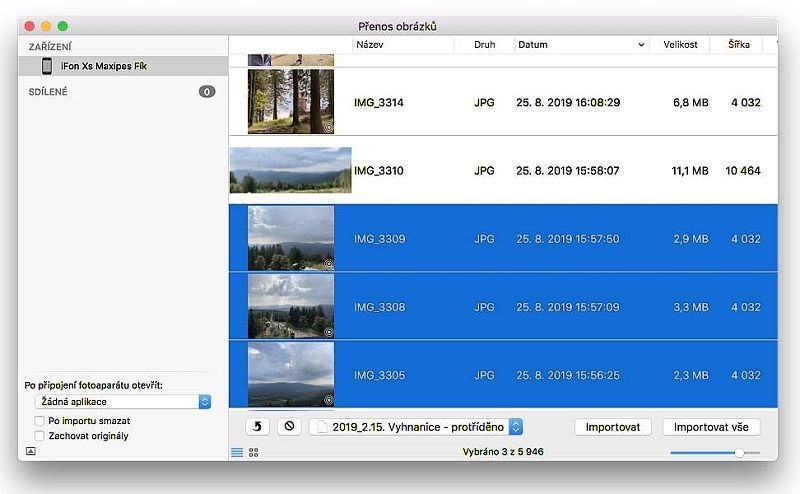The height and width of the screenshot is (494, 800).
Task: Select the IMG_3314 forest thumbnail
Action: click(291, 102)
